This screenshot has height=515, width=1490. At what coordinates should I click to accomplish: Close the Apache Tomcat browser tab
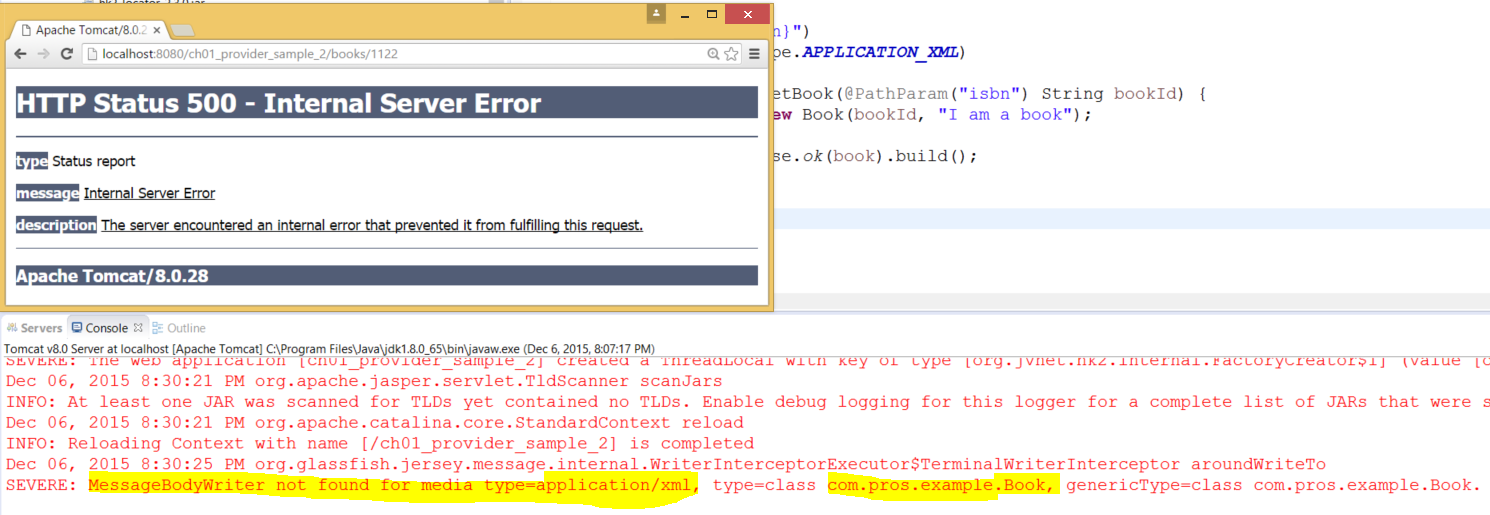pos(157,30)
